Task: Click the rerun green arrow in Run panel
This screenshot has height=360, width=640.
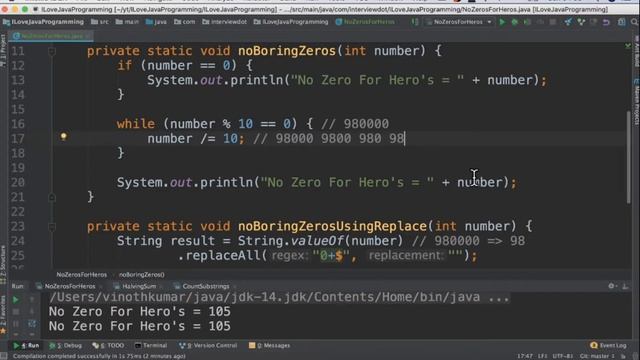Action: point(16,300)
